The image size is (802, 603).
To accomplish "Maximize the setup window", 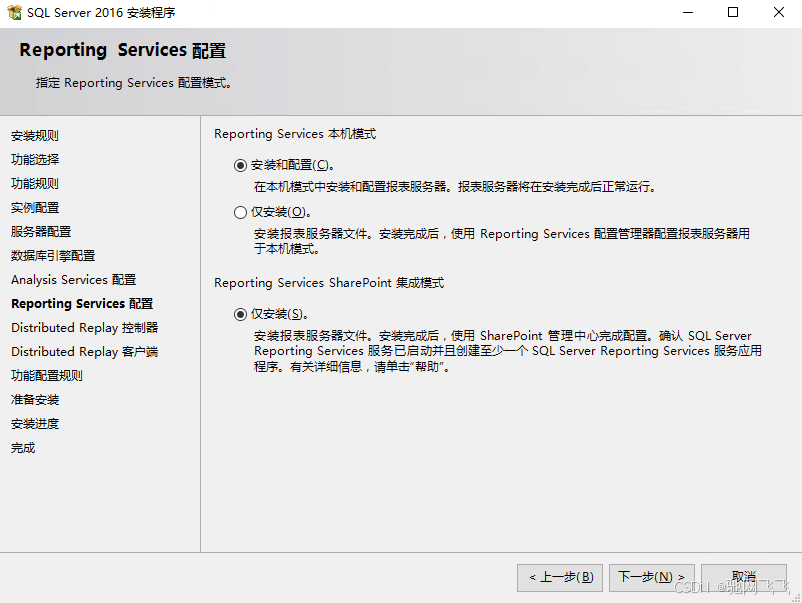I will point(733,12).
